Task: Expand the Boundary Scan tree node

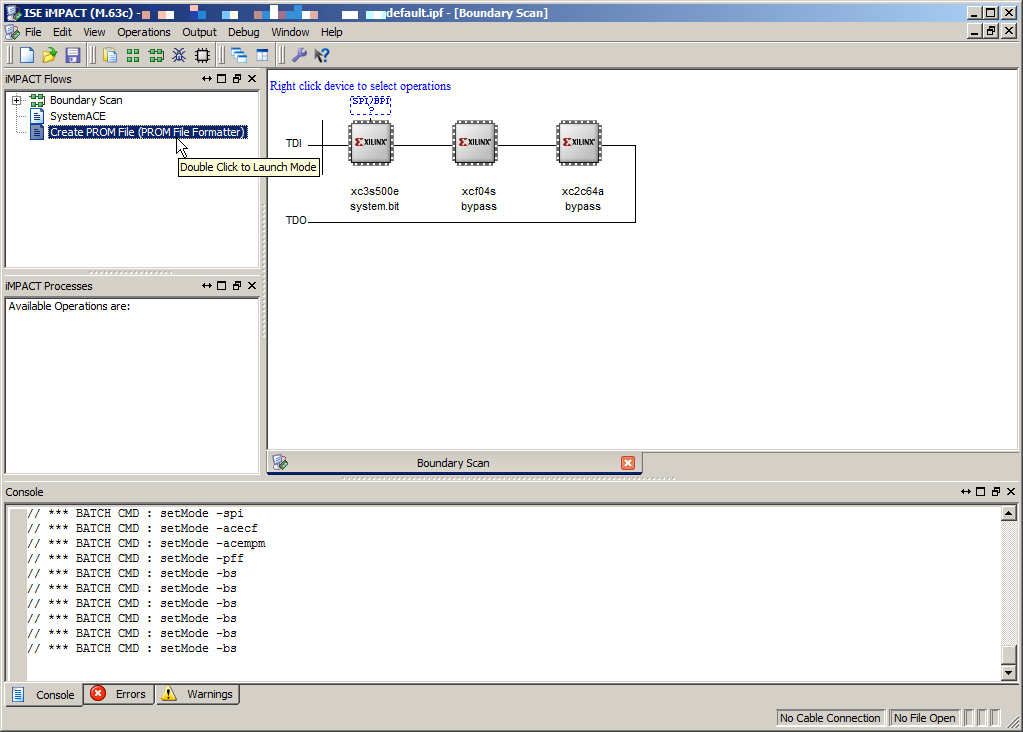Action: (x=16, y=100)
